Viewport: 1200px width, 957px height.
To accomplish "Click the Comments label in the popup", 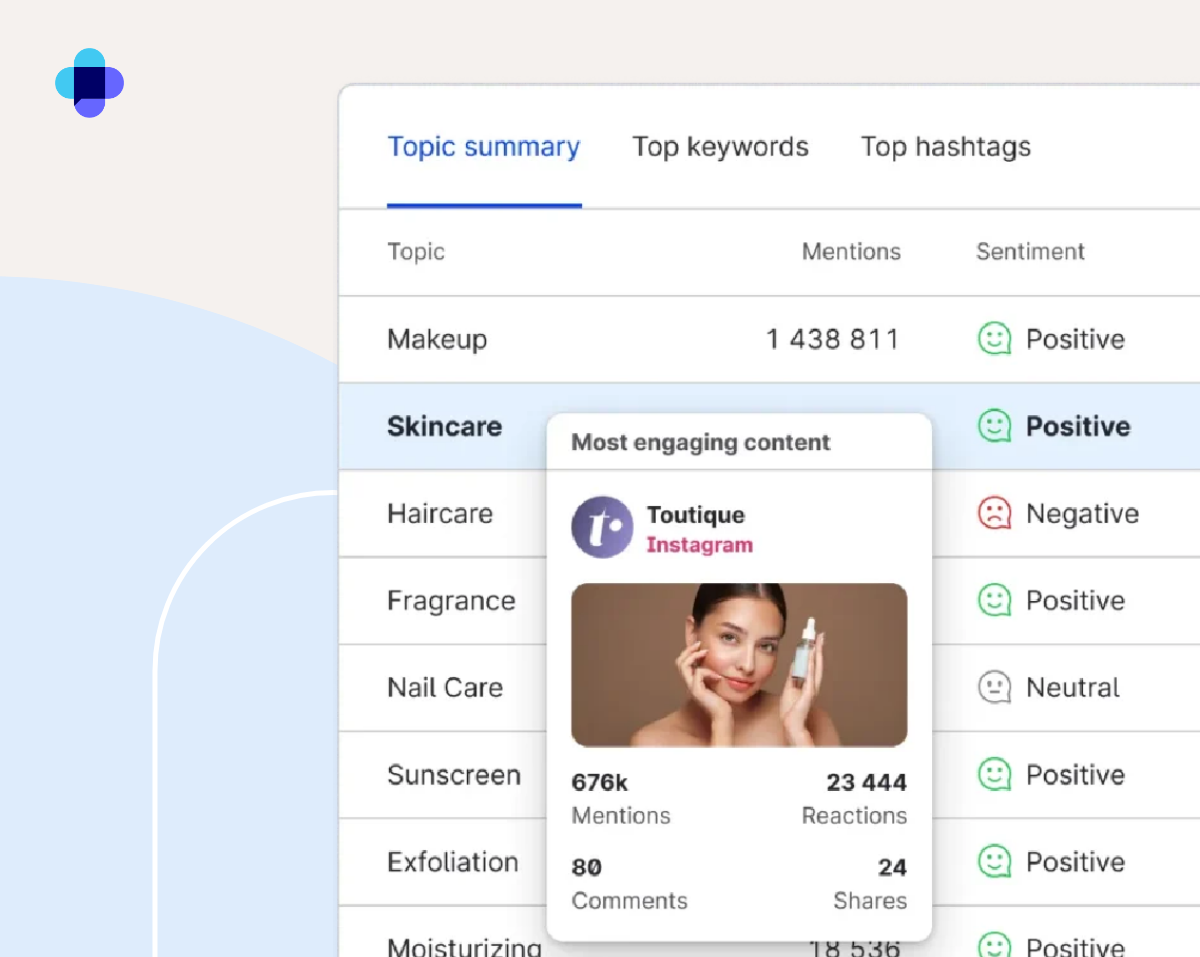I will 630,901.
